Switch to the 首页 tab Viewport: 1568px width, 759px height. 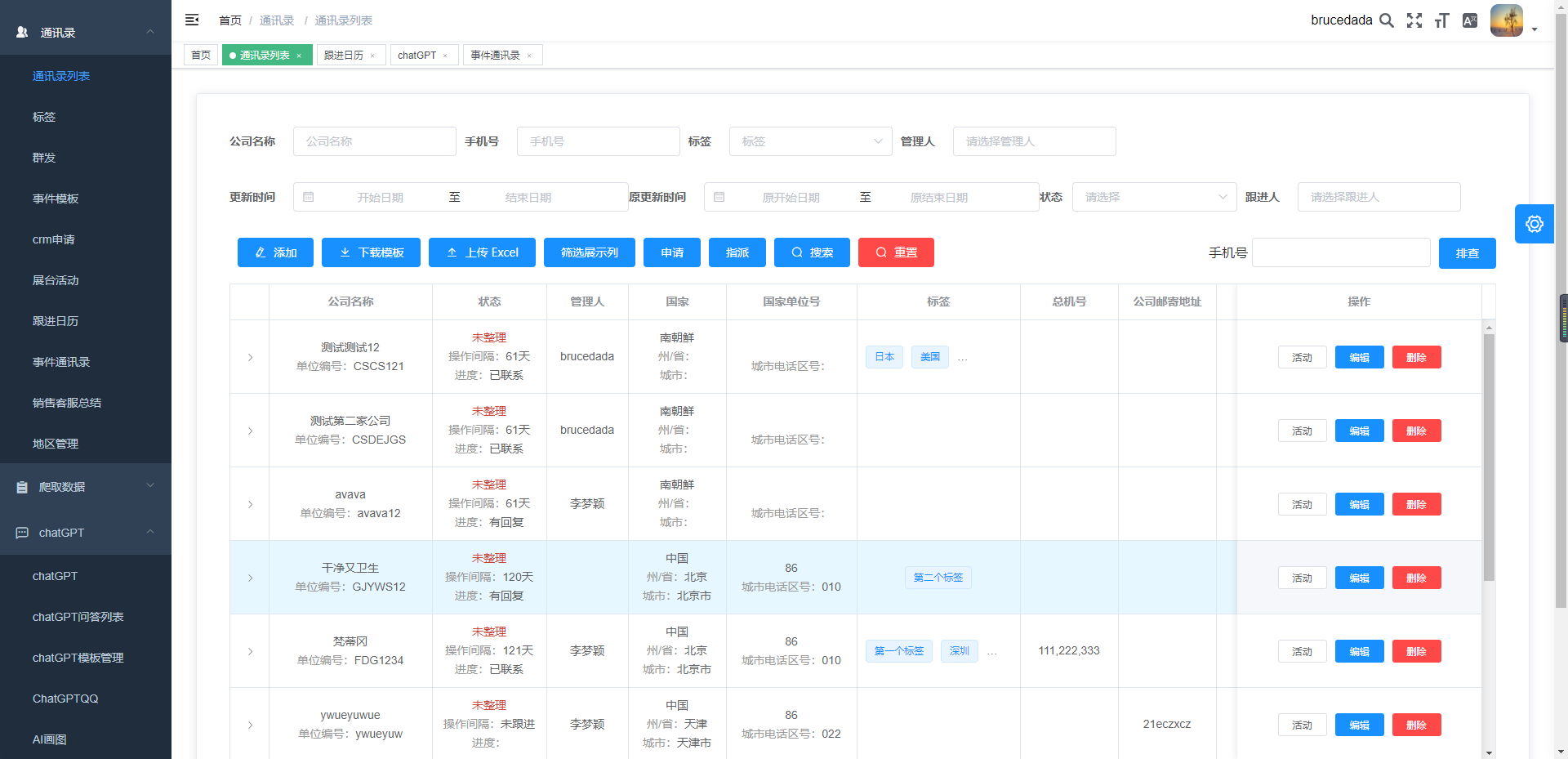(201, 55)
